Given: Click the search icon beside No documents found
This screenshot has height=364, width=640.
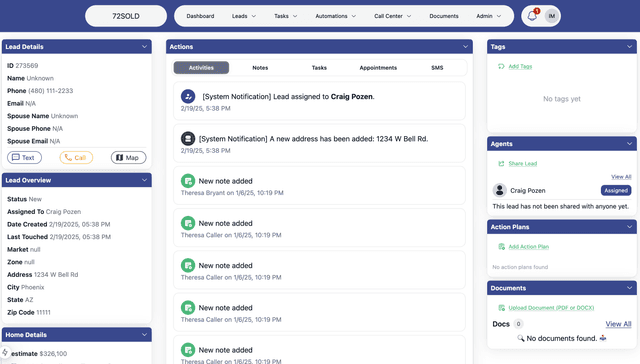Looking at the screenshot, I should (x=520, y=338).
